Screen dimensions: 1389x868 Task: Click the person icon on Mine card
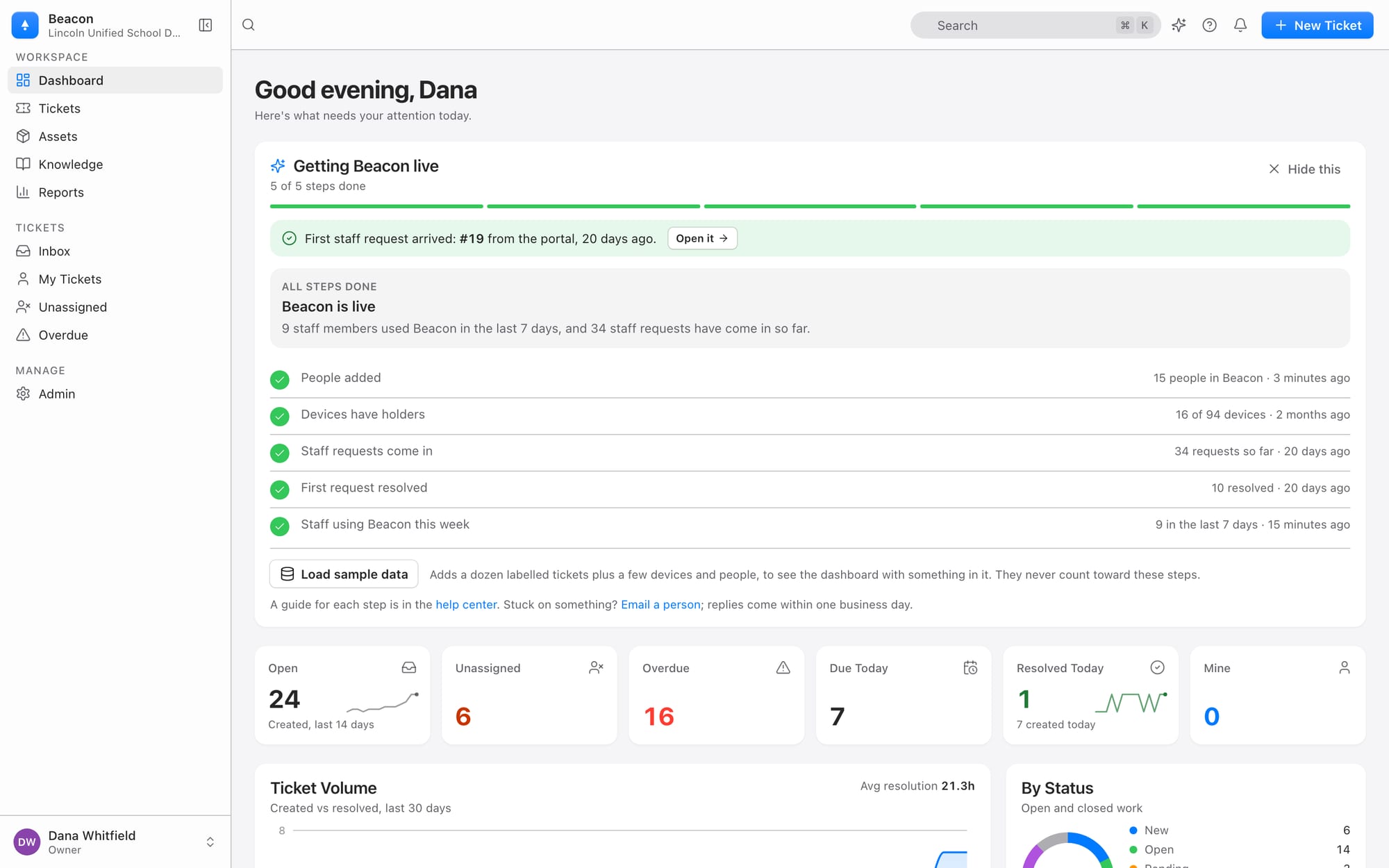tap(1345, 667)
